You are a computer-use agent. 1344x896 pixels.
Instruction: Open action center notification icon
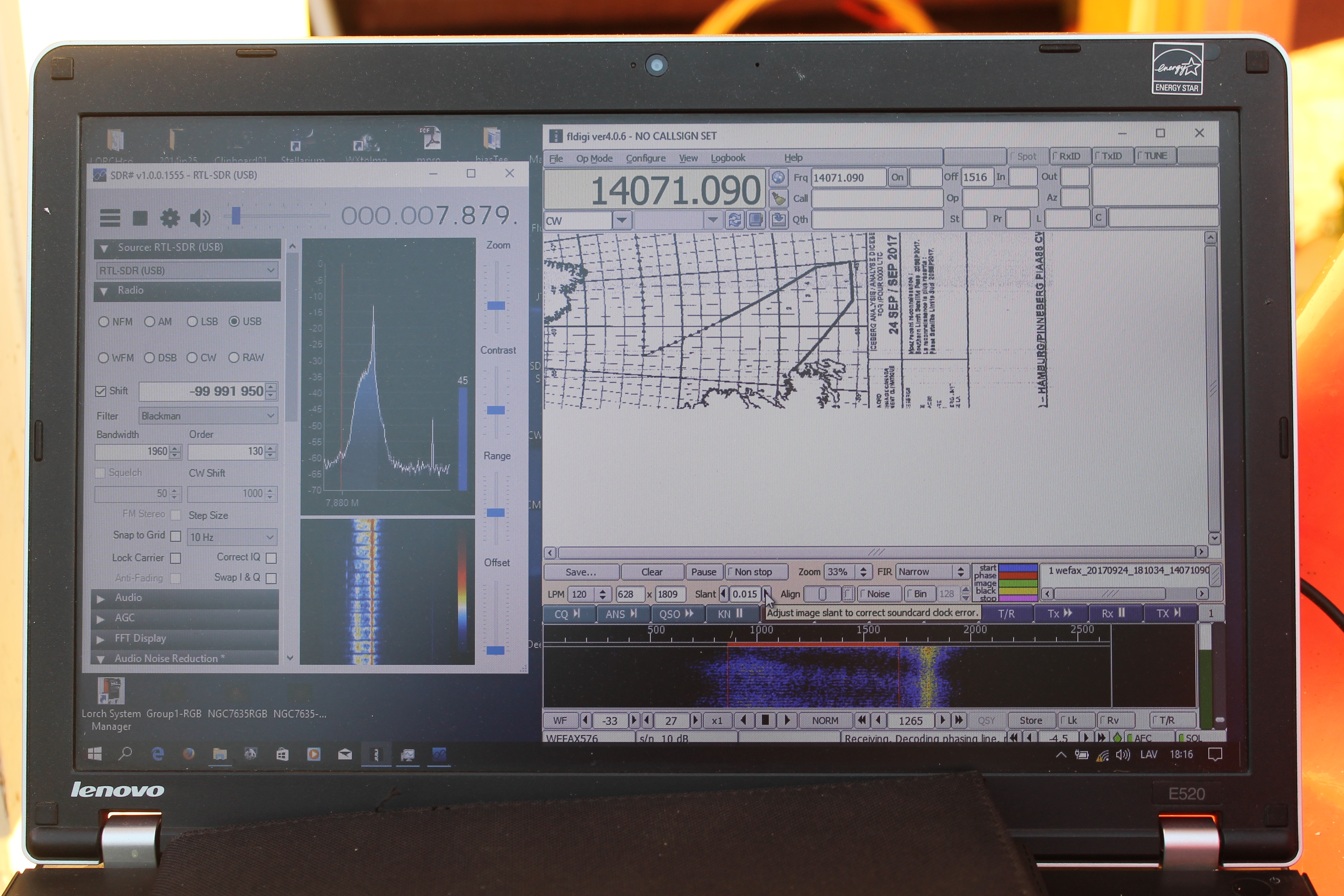pyautogui.click(x=1215, y=754)
